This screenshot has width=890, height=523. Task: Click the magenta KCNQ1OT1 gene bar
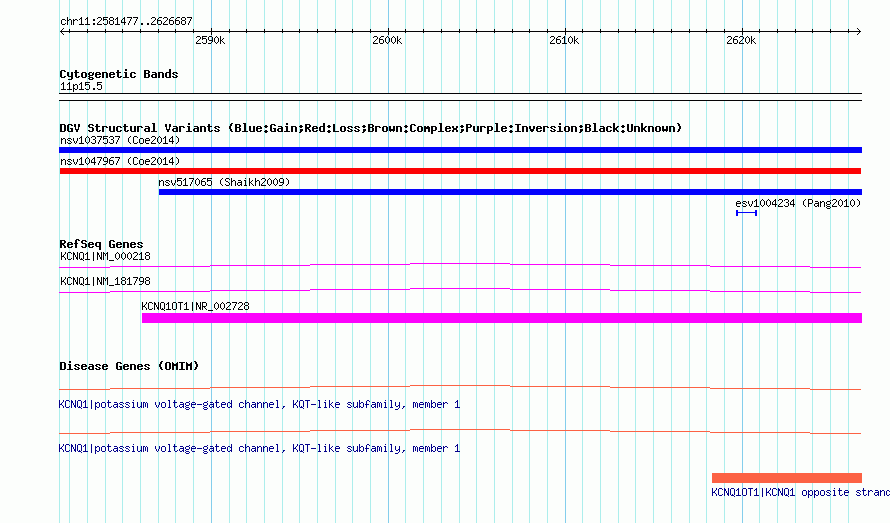(x=502, y=318)
